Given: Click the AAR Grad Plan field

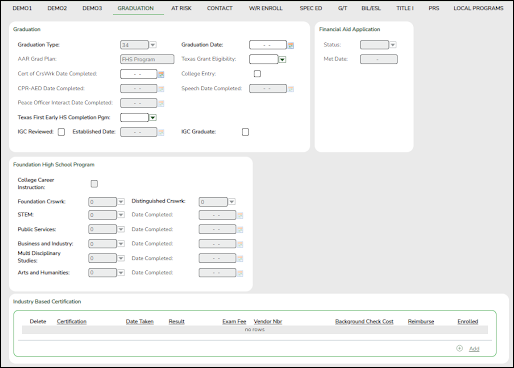Looking at the screenshot, I should point(147,59).
